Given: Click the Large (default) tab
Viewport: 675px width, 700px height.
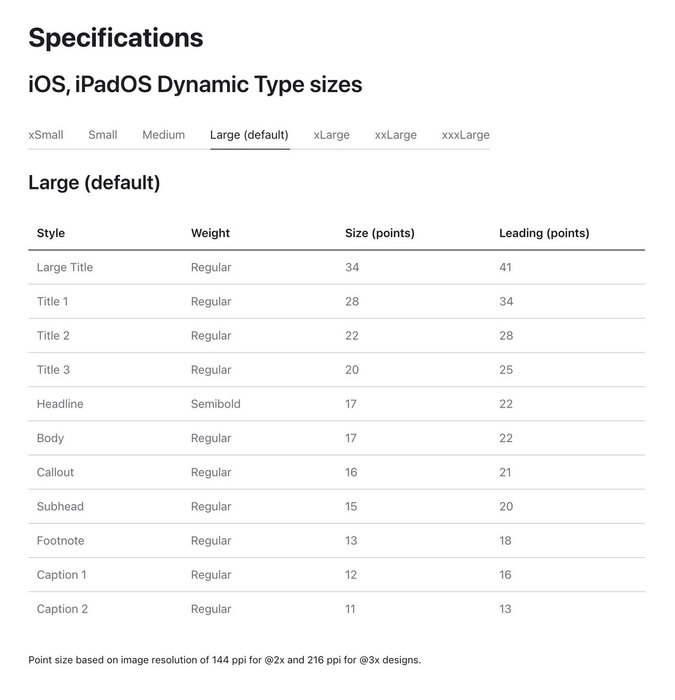Looking at the screenshot, I should click(x=249, y=135).
